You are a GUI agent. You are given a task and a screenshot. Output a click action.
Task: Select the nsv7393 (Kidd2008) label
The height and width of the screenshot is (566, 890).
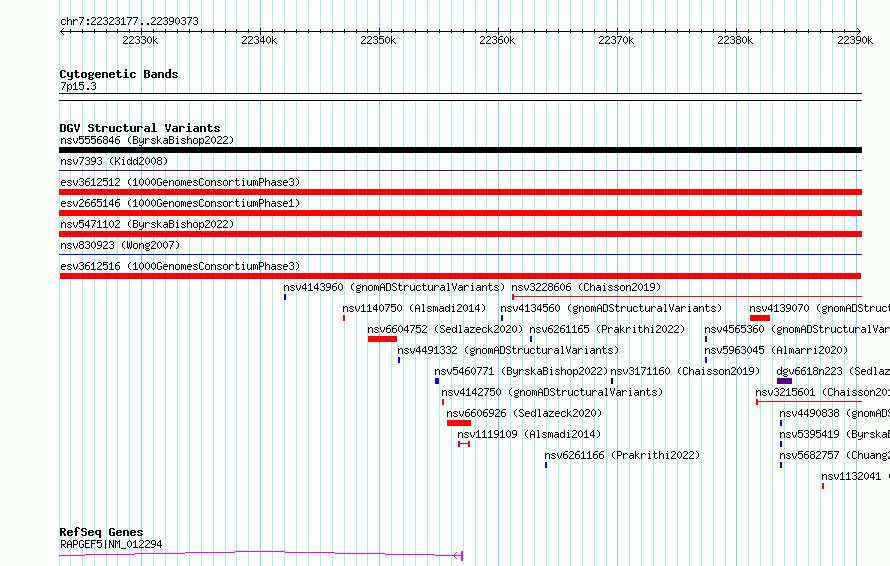pos(114,161)
